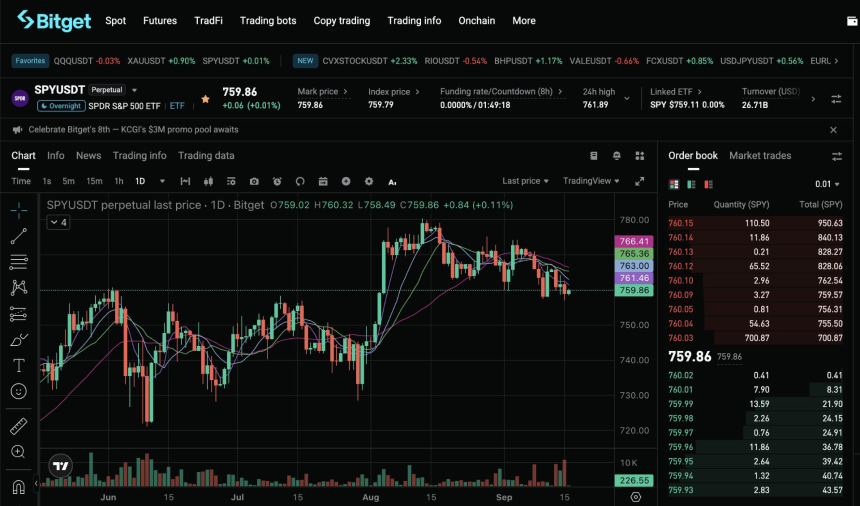Click the chart replay icon
Screen dimensions: 860x506
click(x=300, y=181)
